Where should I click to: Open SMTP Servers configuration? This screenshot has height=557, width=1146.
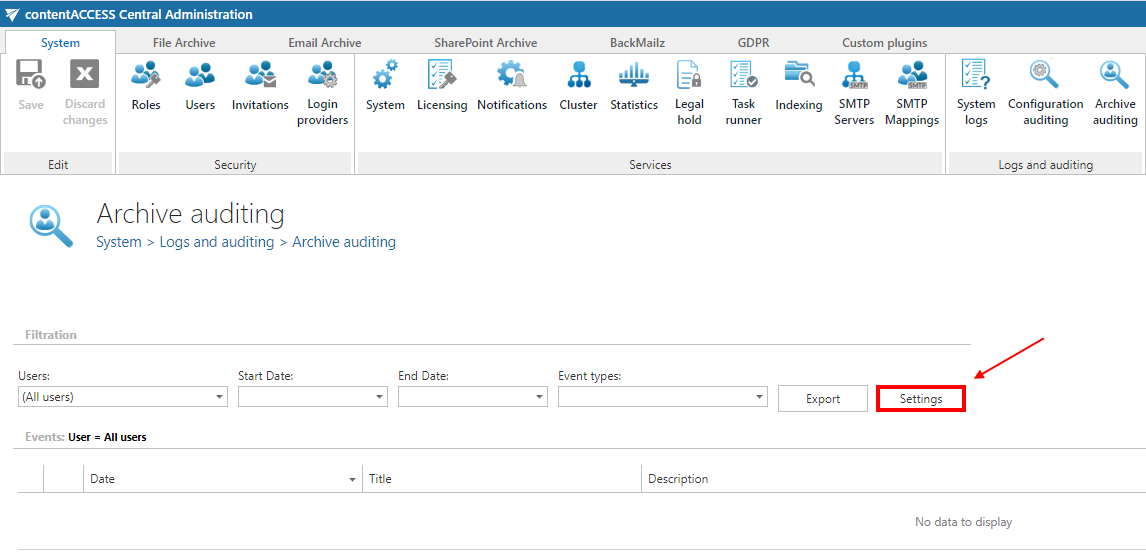(x=855, y=93)
